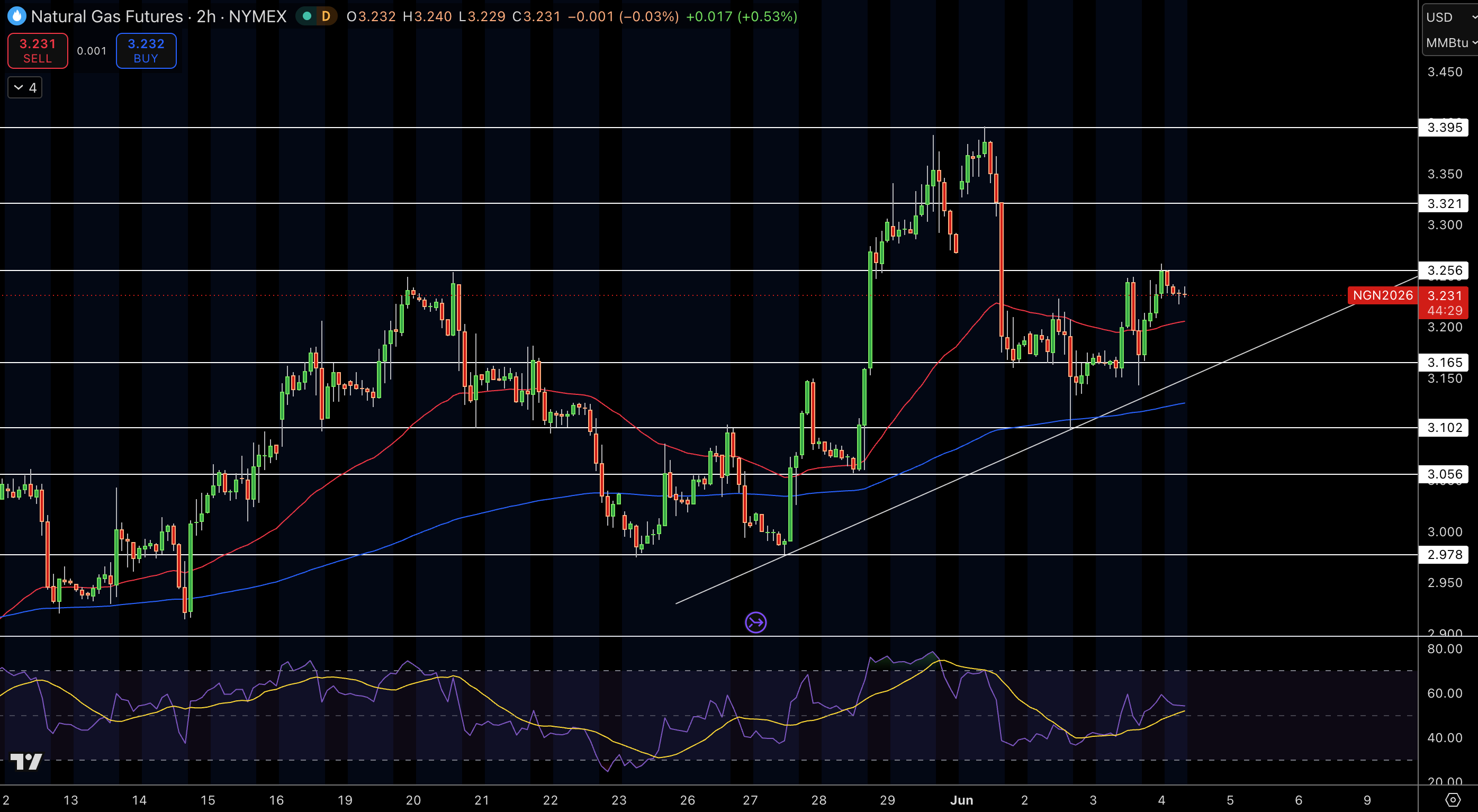
Task: Click the NGN2026 contract label
Action: click(1382, 295)
